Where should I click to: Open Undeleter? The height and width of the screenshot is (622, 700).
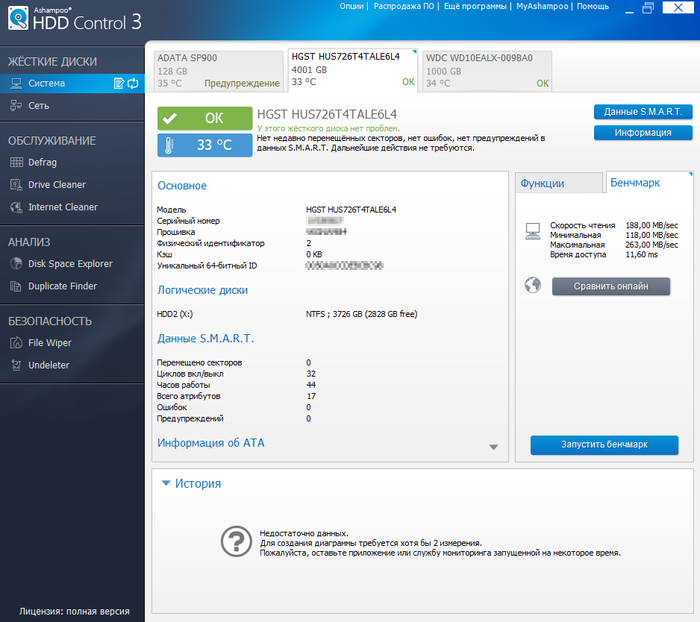[x=72, y=365]
